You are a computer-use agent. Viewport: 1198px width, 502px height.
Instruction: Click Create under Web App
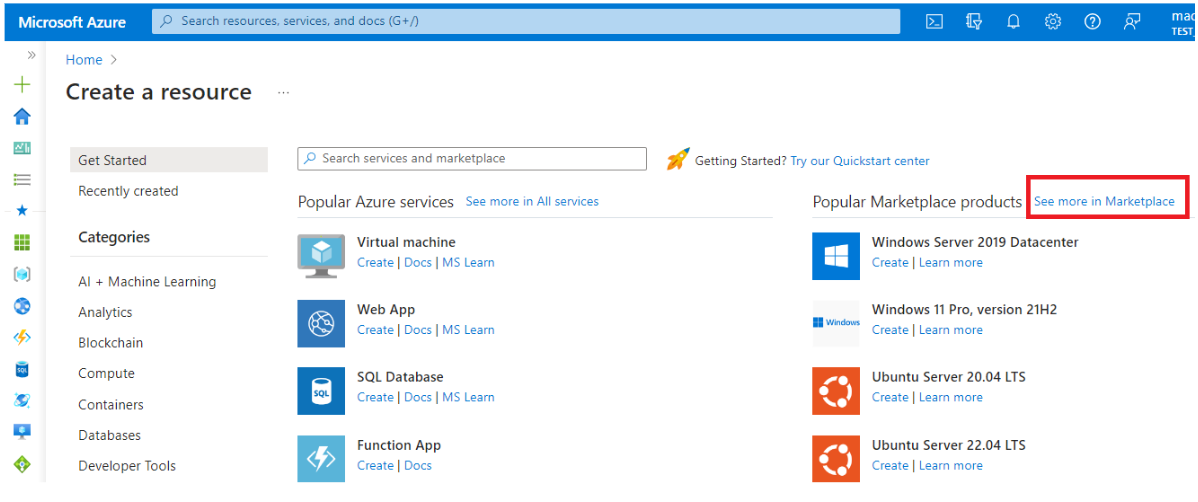coord(375,329)
